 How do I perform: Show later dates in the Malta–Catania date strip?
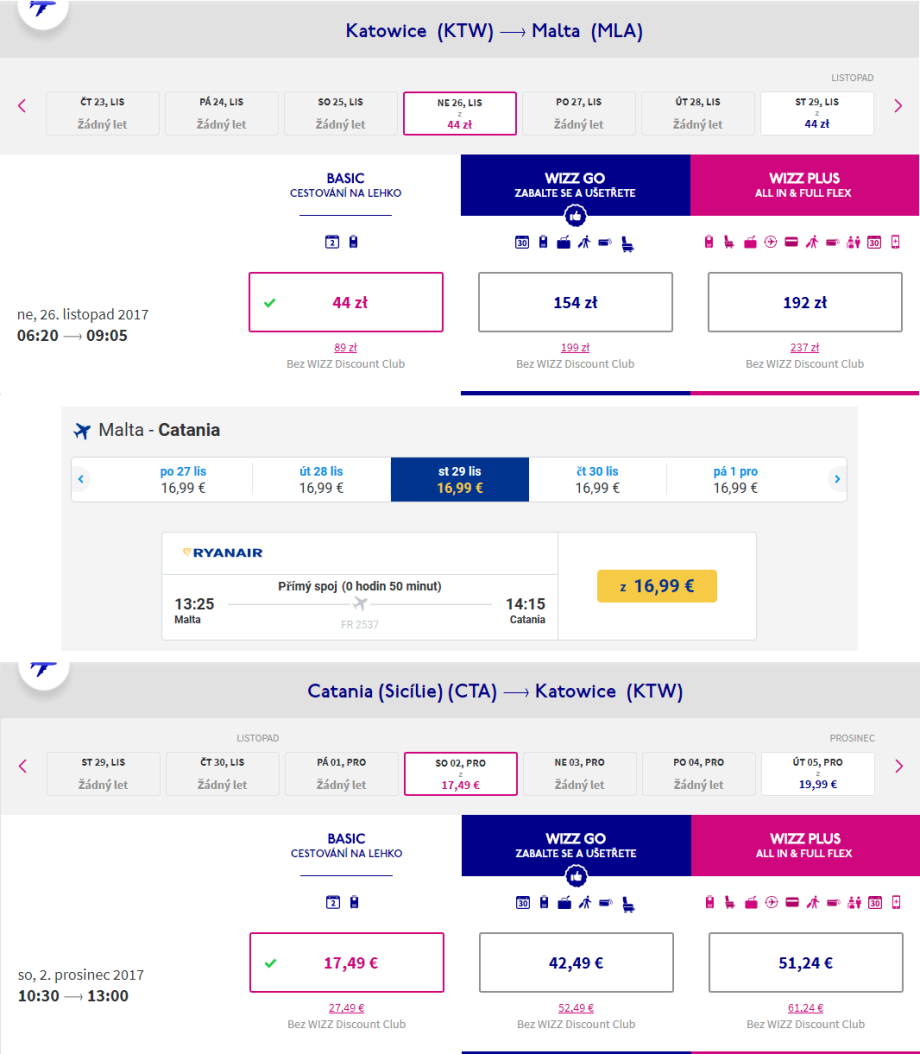pyautogui.click(x=837, y=480)
